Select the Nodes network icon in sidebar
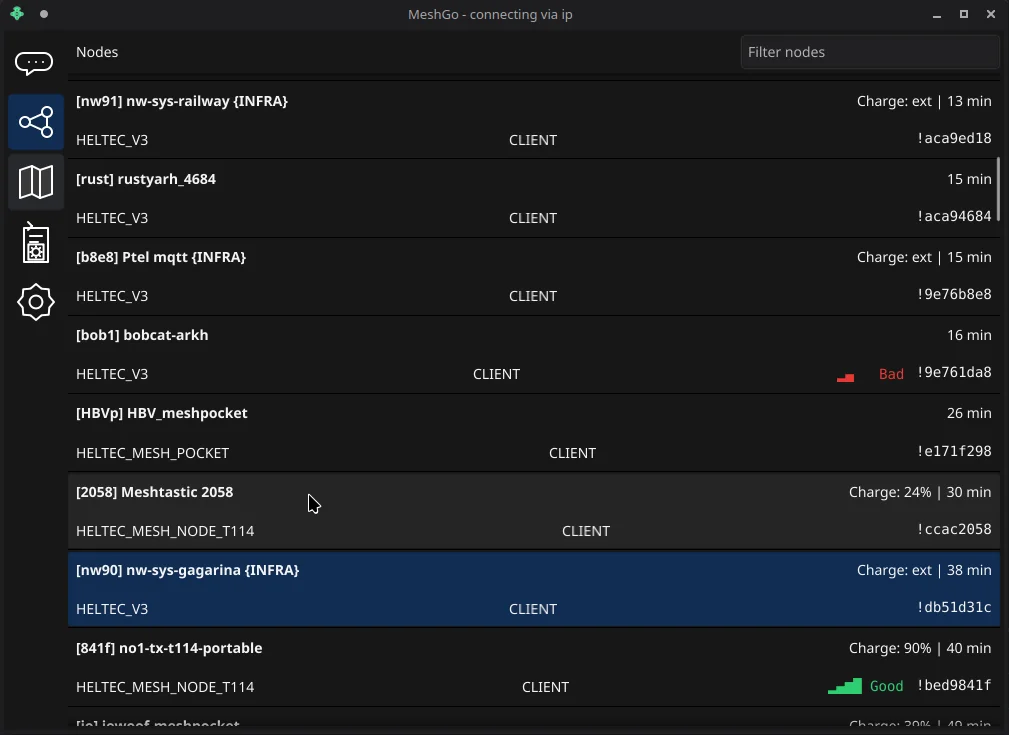The width and height of the screenshot is (1009, 735). (36, 122)
